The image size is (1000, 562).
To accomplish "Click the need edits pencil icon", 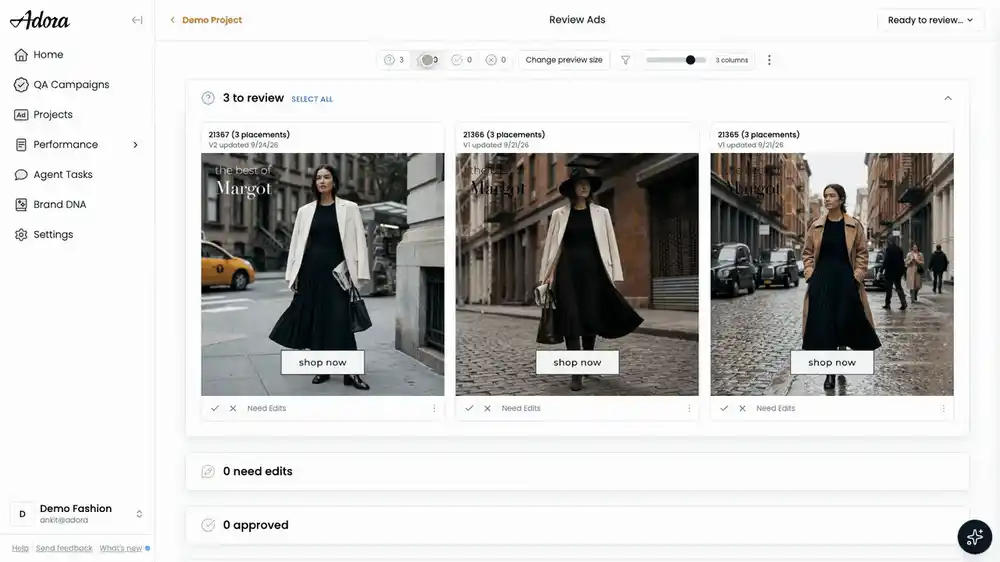I will point(208,471).
